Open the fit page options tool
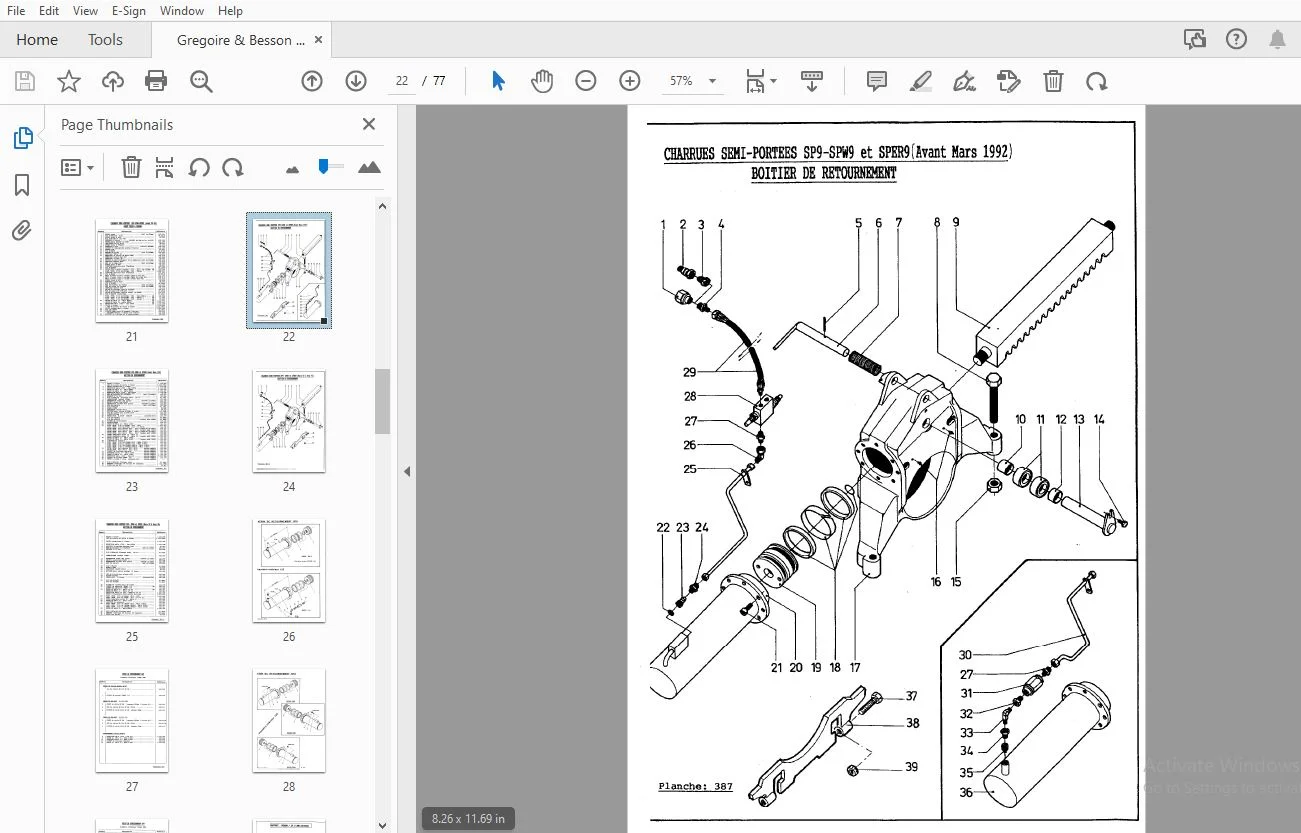 point(760,81)
